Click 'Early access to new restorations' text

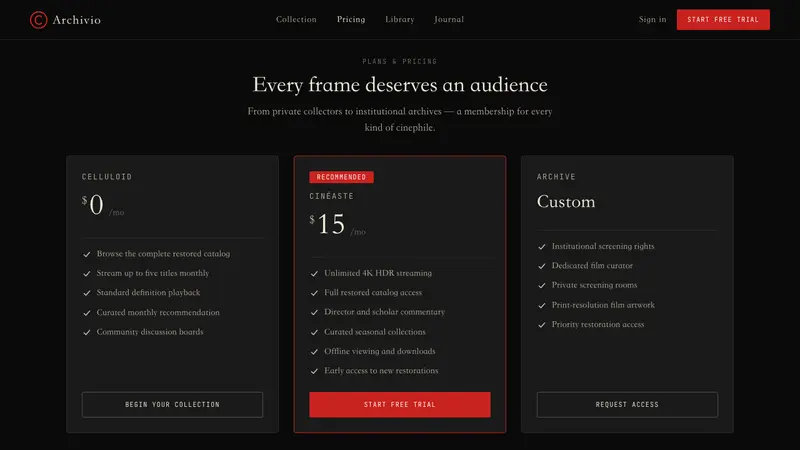pos(381,370)
